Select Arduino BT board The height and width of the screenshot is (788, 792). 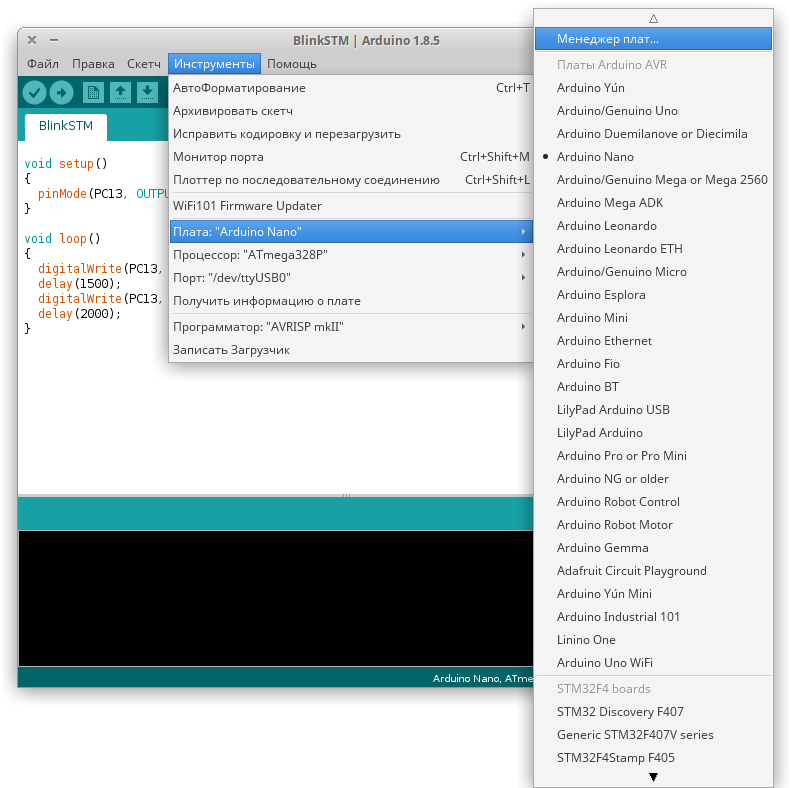click(x=653, y=387)
